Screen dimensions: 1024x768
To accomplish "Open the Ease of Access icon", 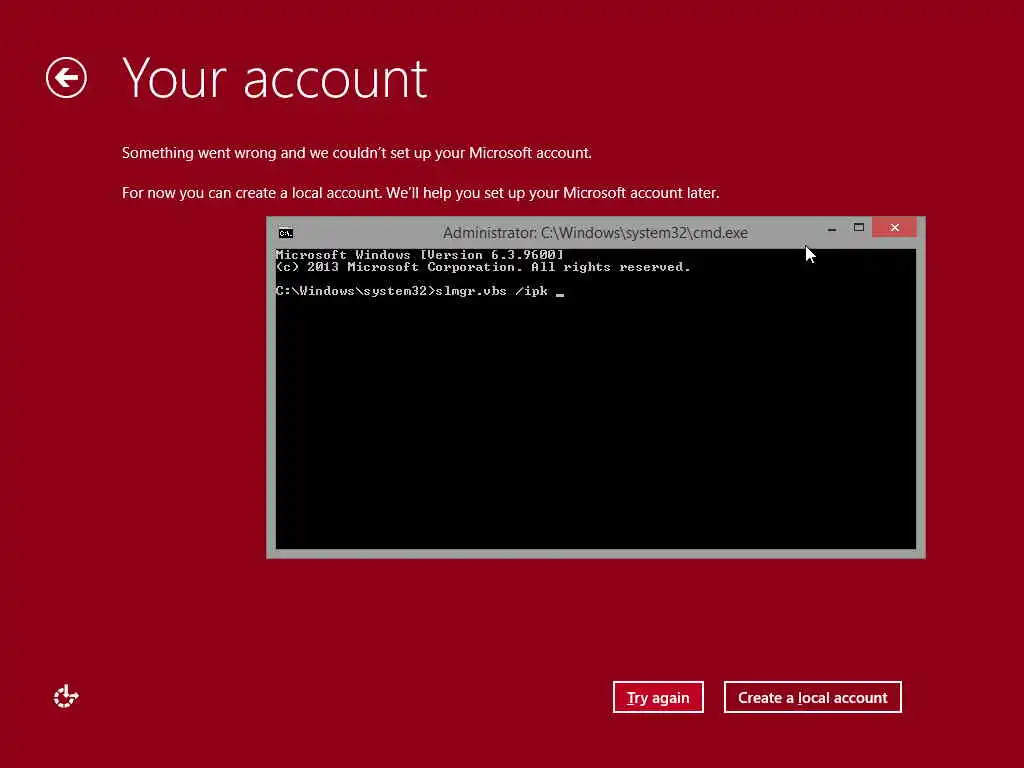I will tap(65, 697).
